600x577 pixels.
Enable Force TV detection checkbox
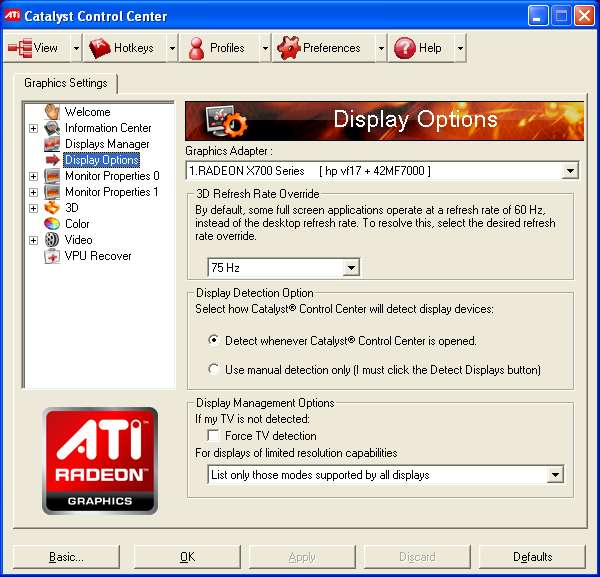(x=213, y=436)
